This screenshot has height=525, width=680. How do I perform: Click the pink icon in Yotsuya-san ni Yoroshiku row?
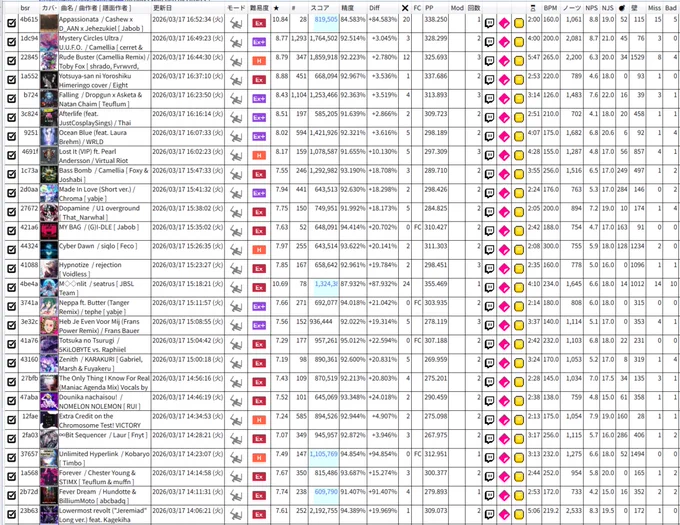tap(504, 80)
